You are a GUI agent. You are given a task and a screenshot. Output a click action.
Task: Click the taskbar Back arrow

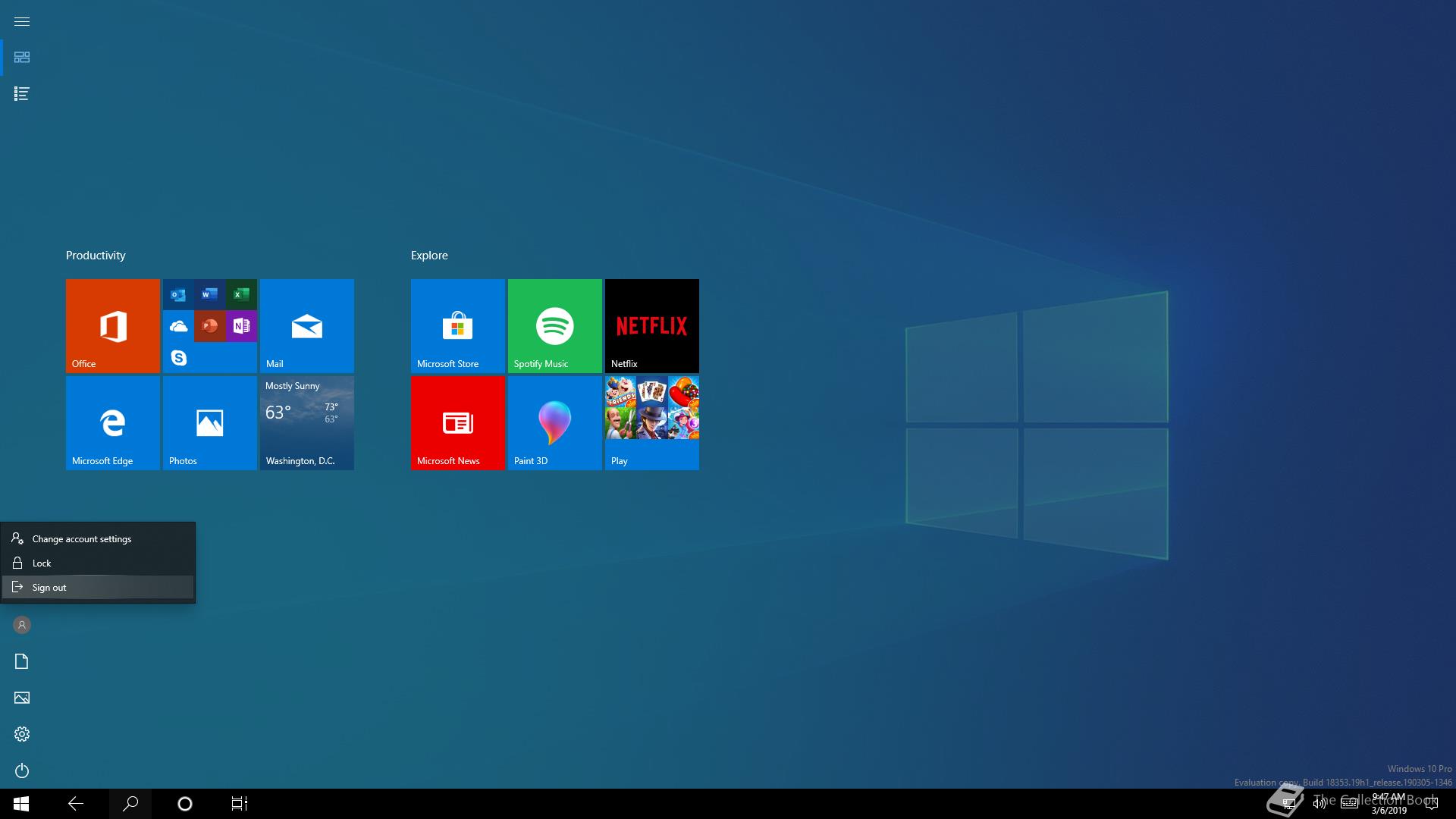pos(76,804)
